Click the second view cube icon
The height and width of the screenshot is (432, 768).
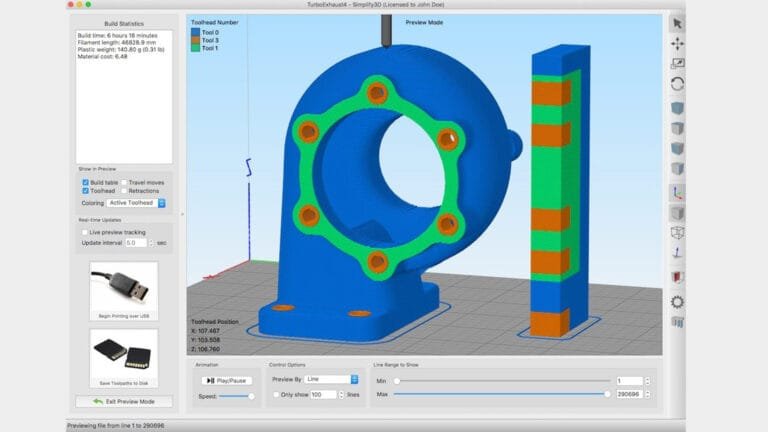(x=677, y=128)
